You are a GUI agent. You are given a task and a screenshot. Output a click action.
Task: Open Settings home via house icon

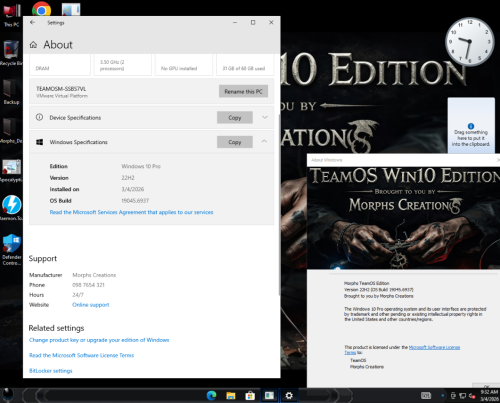tap(33, 45)
